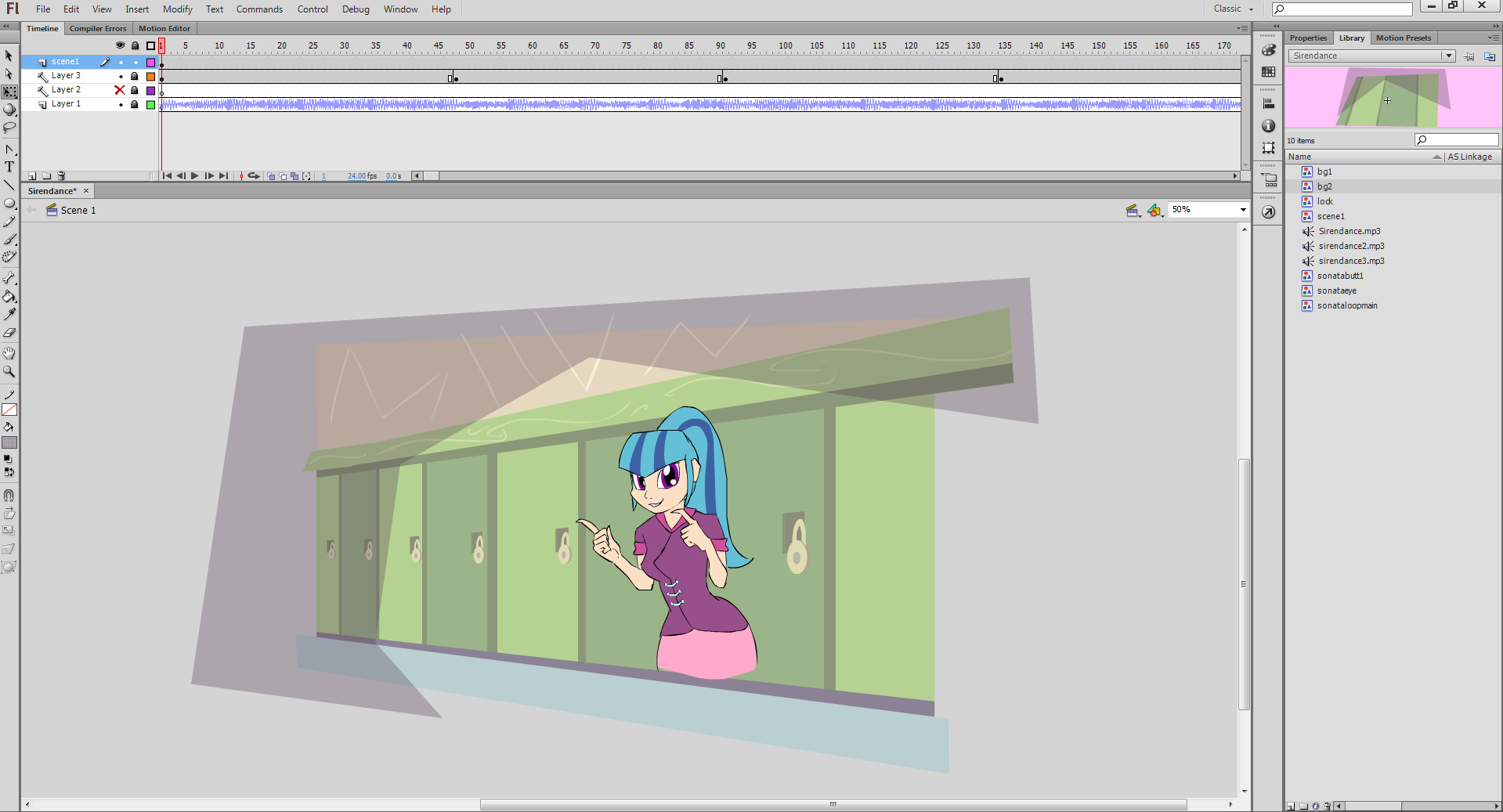Select sonataloopmain in the library list
This screenshot has height=812, width=1503.
(x=1346, y=305)
